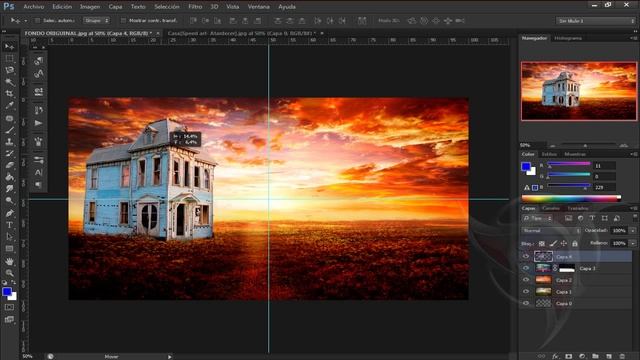Select the Eraser tool
640x360 pixels.
pyautogui.click(x=9, y=165)
